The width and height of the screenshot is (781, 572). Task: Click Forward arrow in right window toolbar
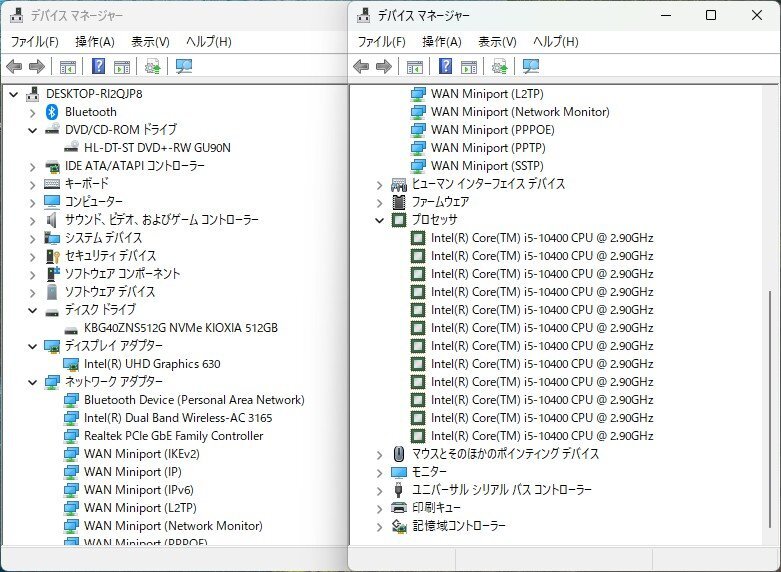coord(384,66)
